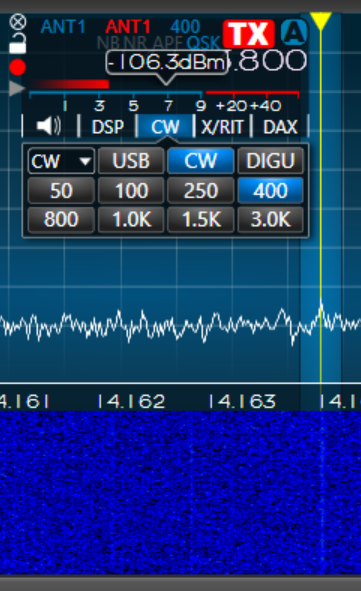Click the 400 filter width label at top
This screenshot has width=361, height=591.
tap(185, 27)
